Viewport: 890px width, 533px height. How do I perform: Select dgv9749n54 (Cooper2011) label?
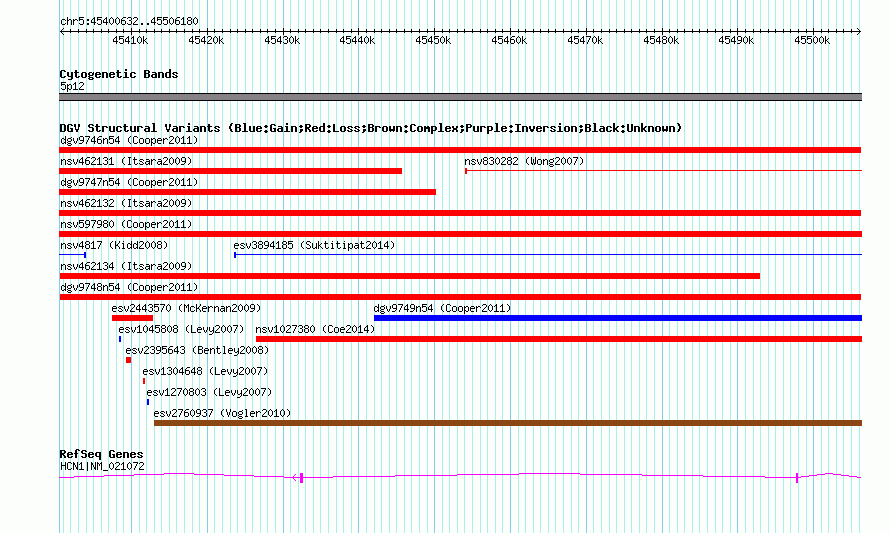(x=442, y=308)
